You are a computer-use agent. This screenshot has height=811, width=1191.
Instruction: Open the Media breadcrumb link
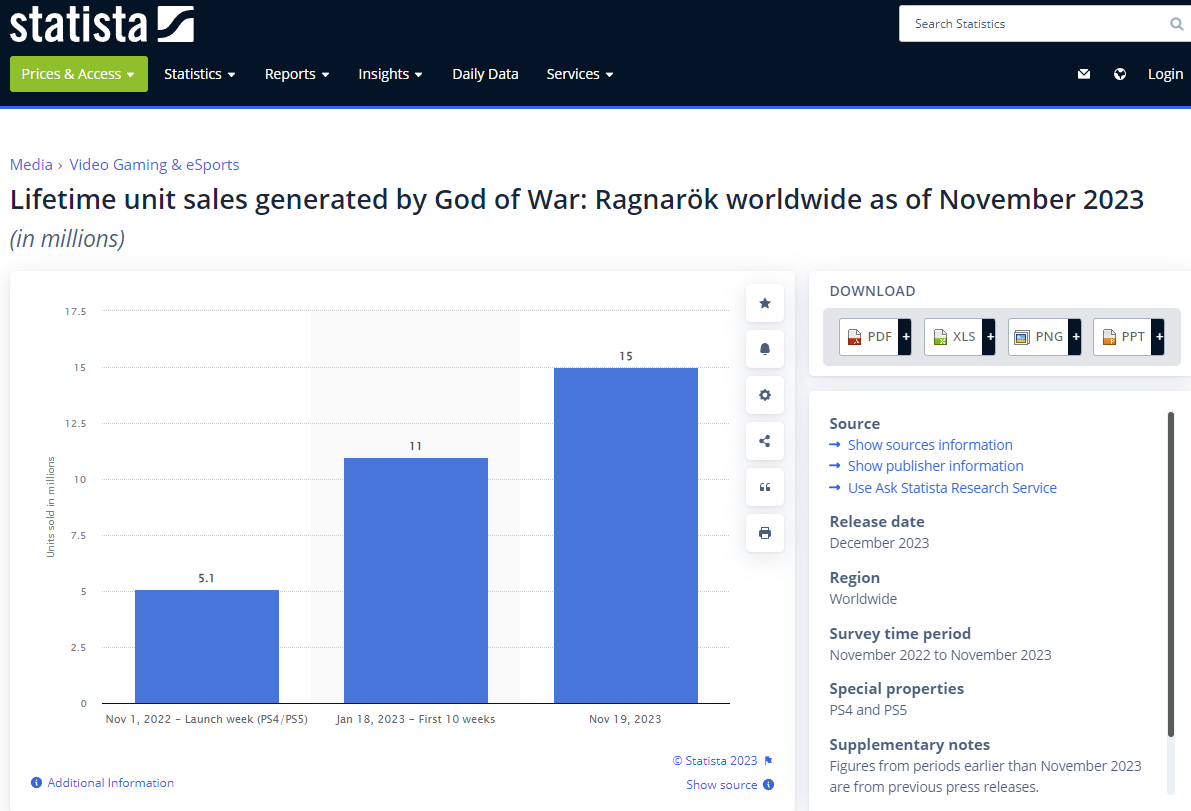click(31, 165)
